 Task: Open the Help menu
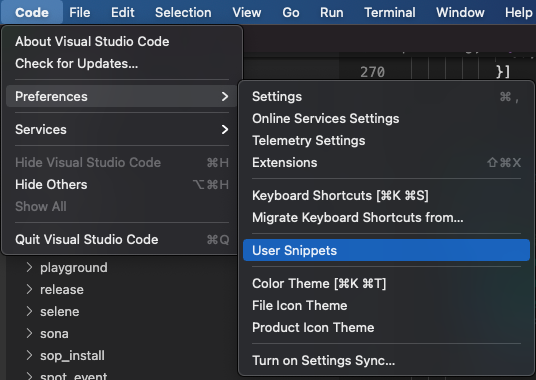click(x=519, y=12)
